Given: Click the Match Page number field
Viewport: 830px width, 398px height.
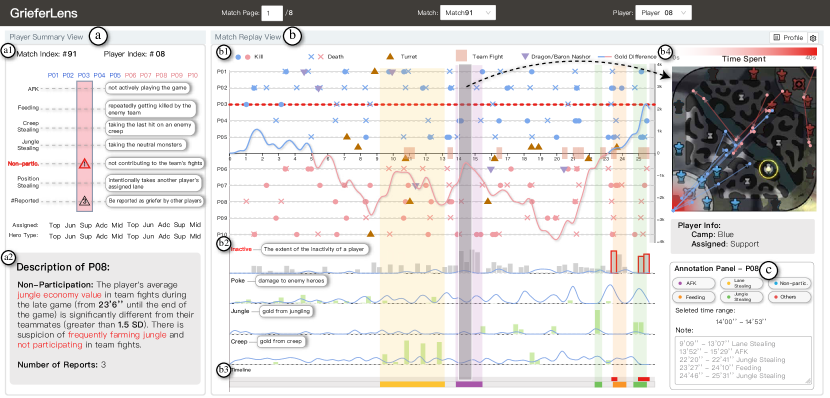Looking at the screenshot, I should click(272, 13).
